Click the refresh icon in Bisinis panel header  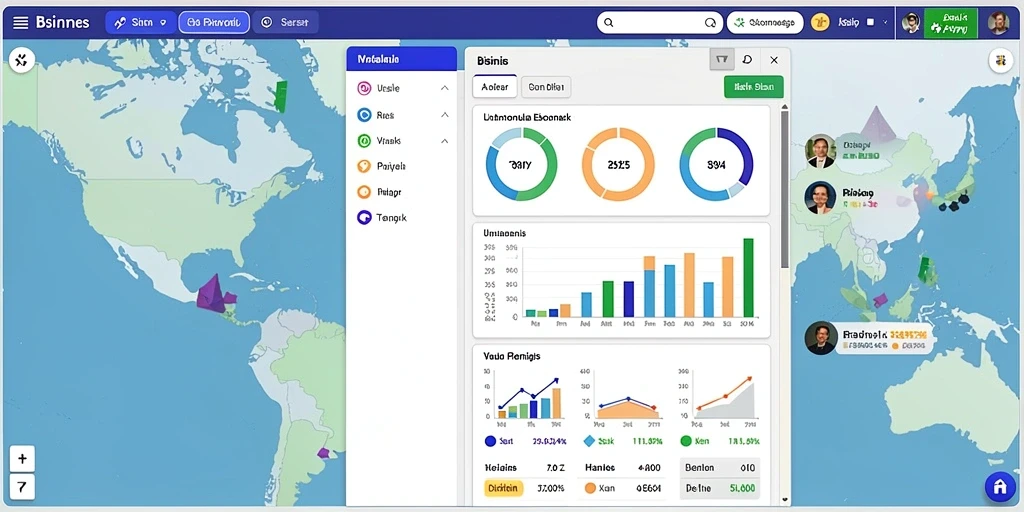pyautogui.click(x=747, y=59)
